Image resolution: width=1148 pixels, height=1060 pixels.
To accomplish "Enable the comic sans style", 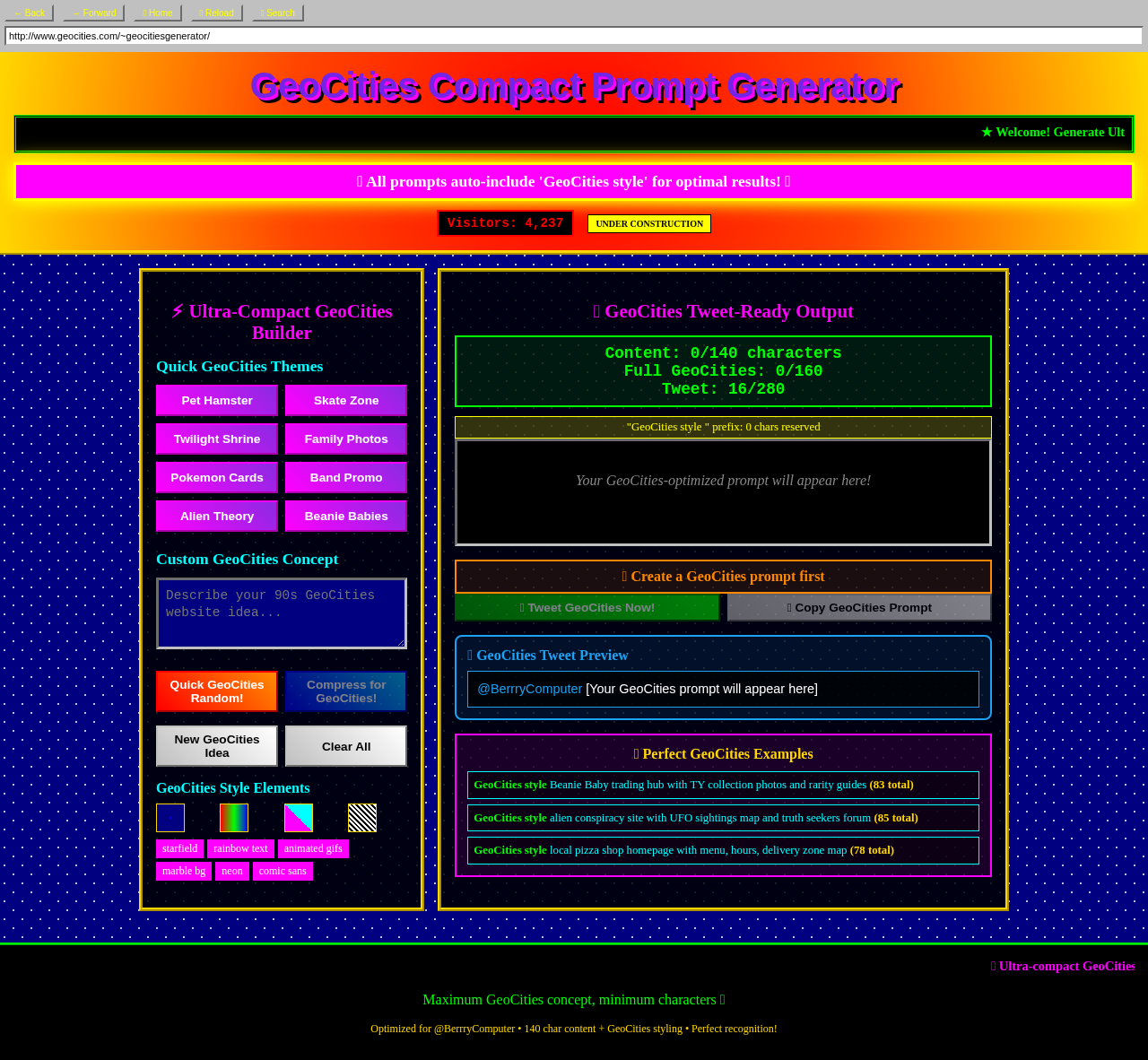I will coord(282,871).
